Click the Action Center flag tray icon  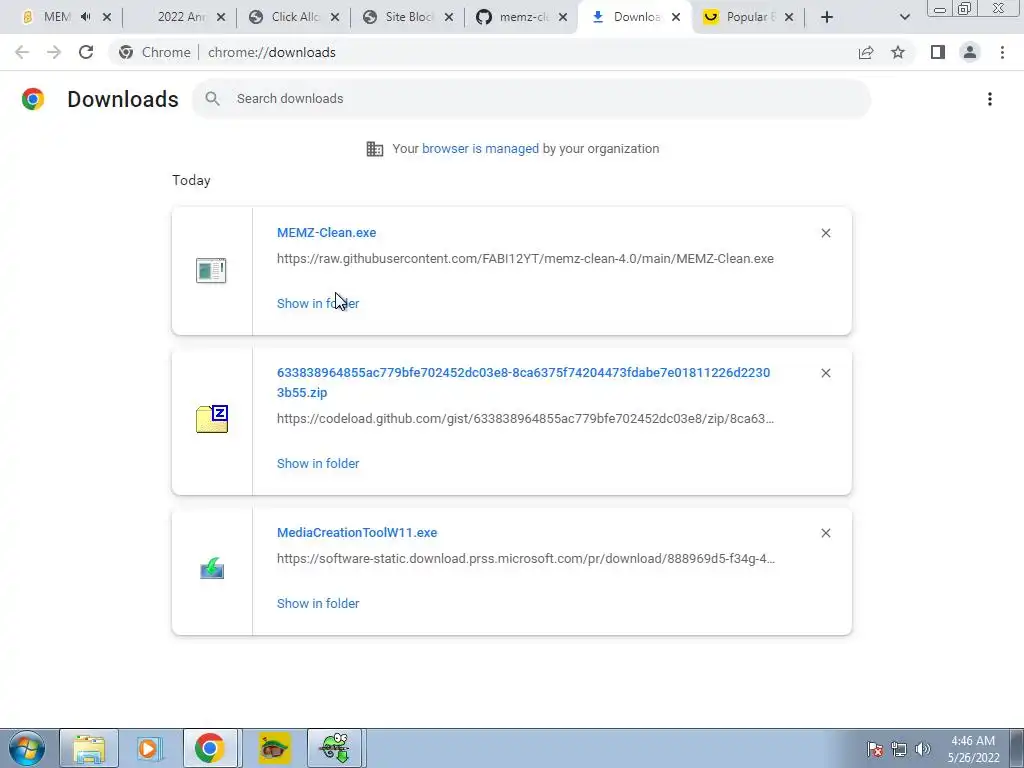coord(876,749)
